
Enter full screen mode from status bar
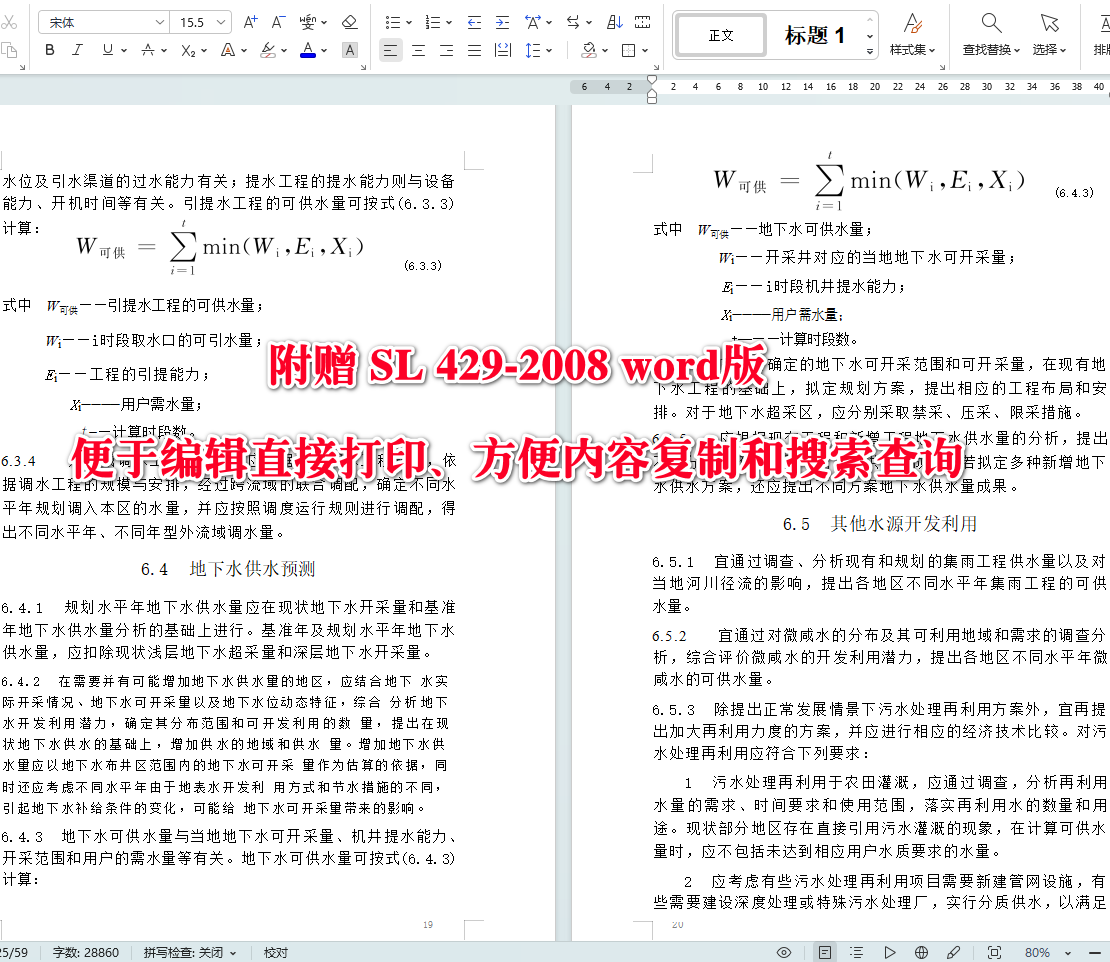click(x=993, y=952)
